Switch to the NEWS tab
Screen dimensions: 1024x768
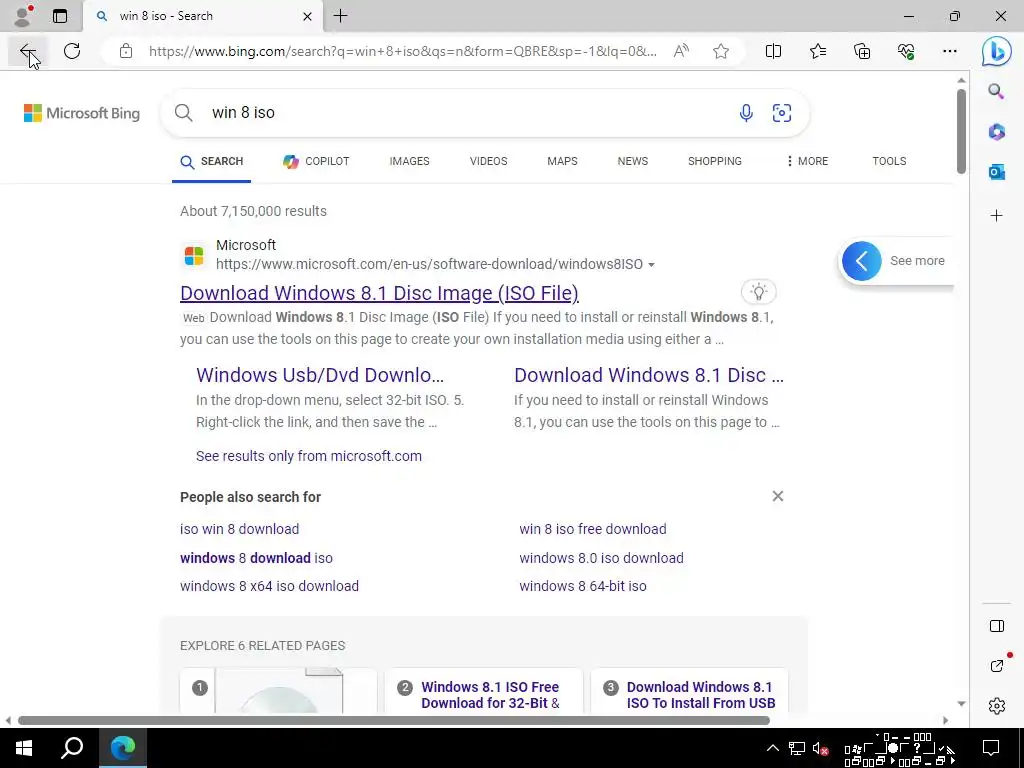pyautogui.click(x=633, y=161)
